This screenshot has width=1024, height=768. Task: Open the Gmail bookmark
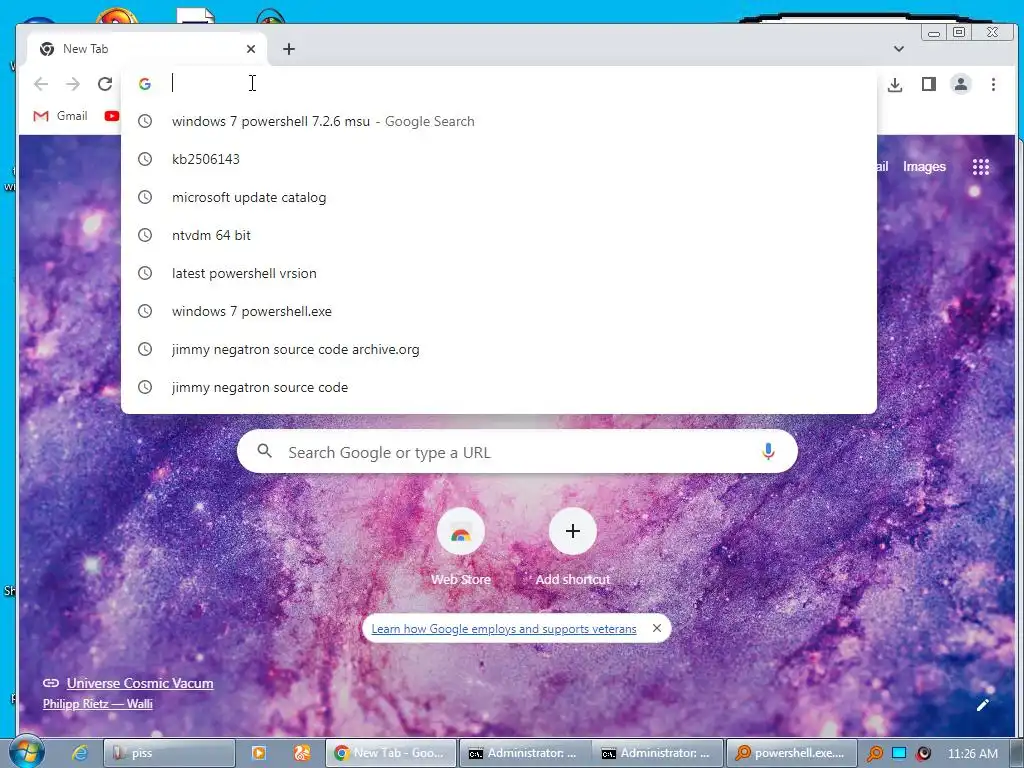(60, 116)
